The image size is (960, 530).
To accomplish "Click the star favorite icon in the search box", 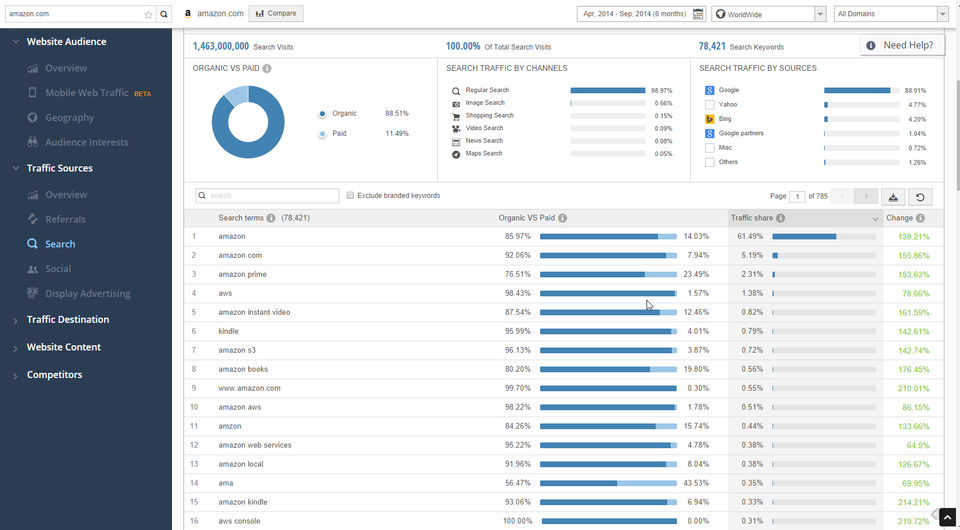I will pos(148,14).
